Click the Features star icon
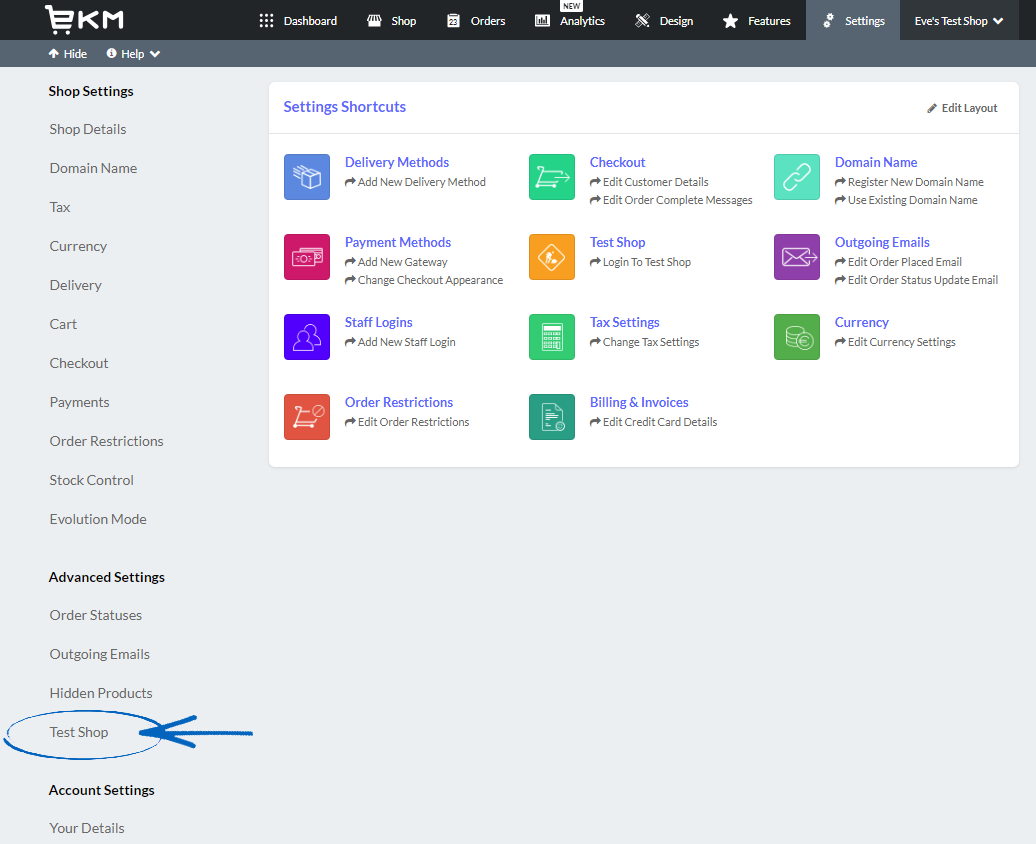 730,21
